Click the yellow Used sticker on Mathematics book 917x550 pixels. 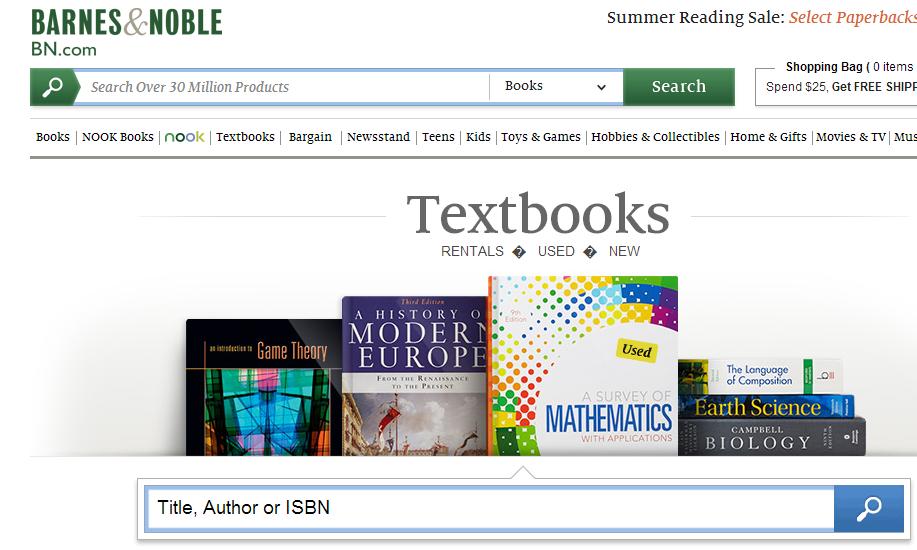coord(636,350)
